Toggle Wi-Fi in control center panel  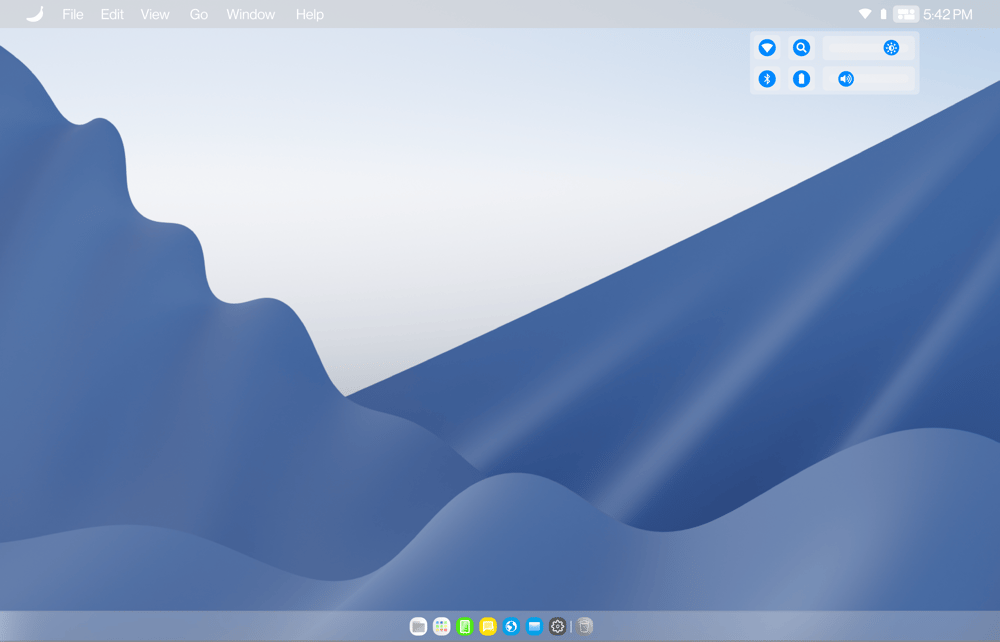coord(767,48)
